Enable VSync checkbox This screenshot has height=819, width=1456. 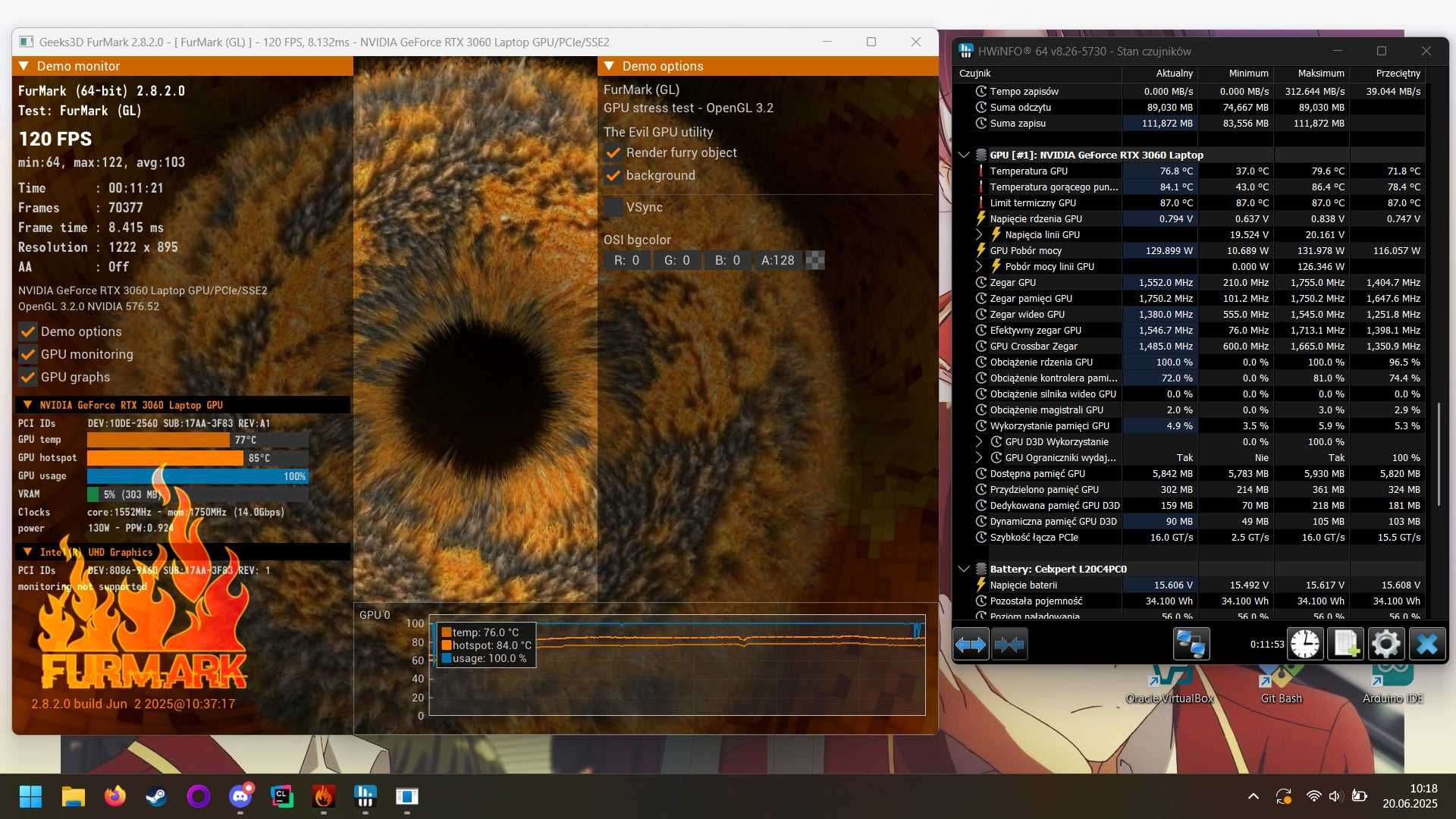(613, 207)
